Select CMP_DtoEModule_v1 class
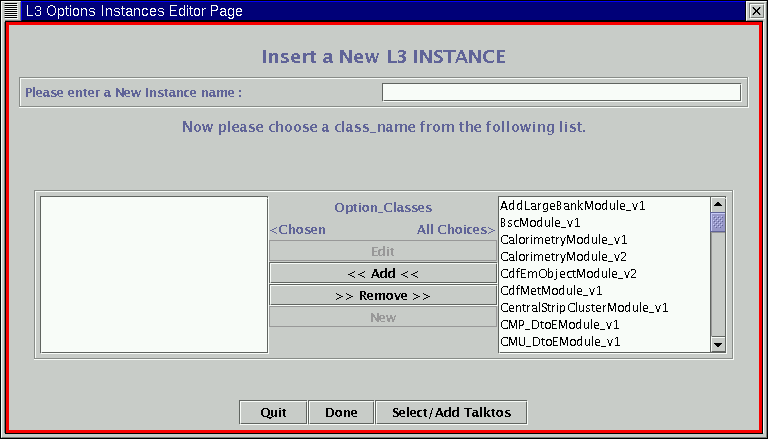Image resolution: width=768 pixels, height=439 pixels. (x=559, y=325)
